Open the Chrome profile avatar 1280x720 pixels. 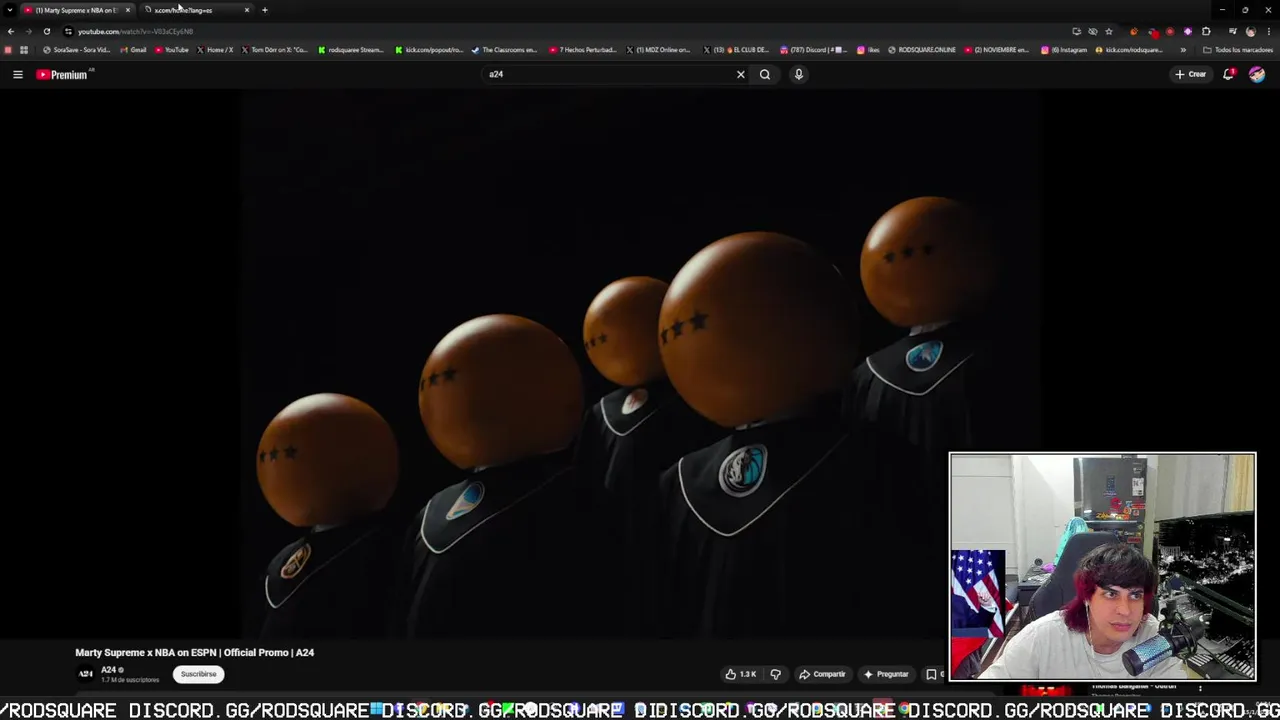coord(1251,31)
